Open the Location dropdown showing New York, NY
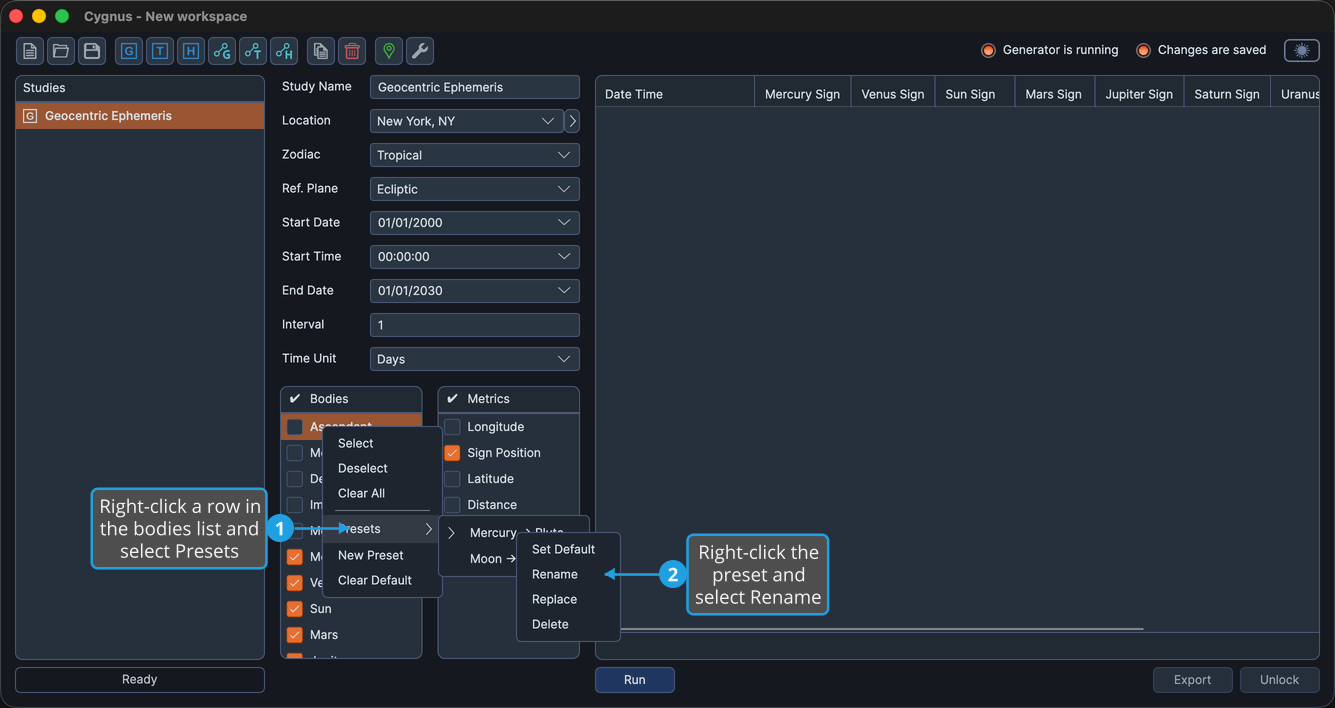Viewport: 1335px width, 708px height. (x=467, y=121)
